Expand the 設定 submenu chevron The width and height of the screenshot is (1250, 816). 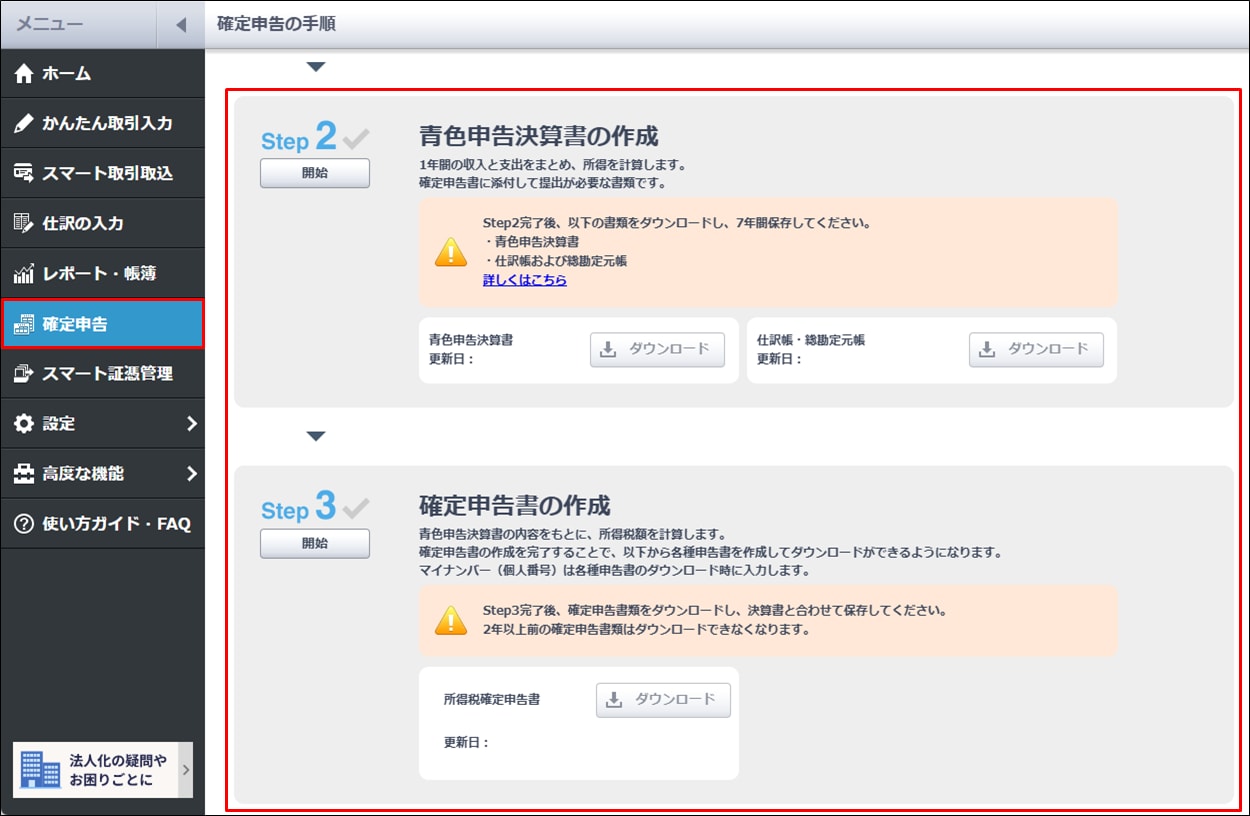coord(191,423)
